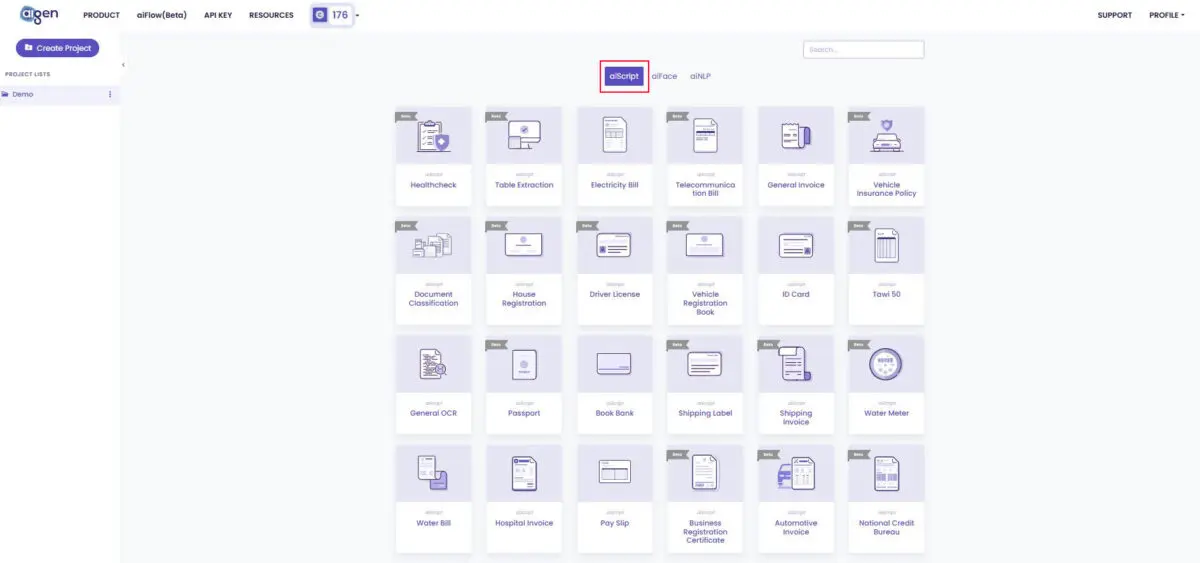
Task: Select the Table Extraction icon
Action: tap(524, 136)
